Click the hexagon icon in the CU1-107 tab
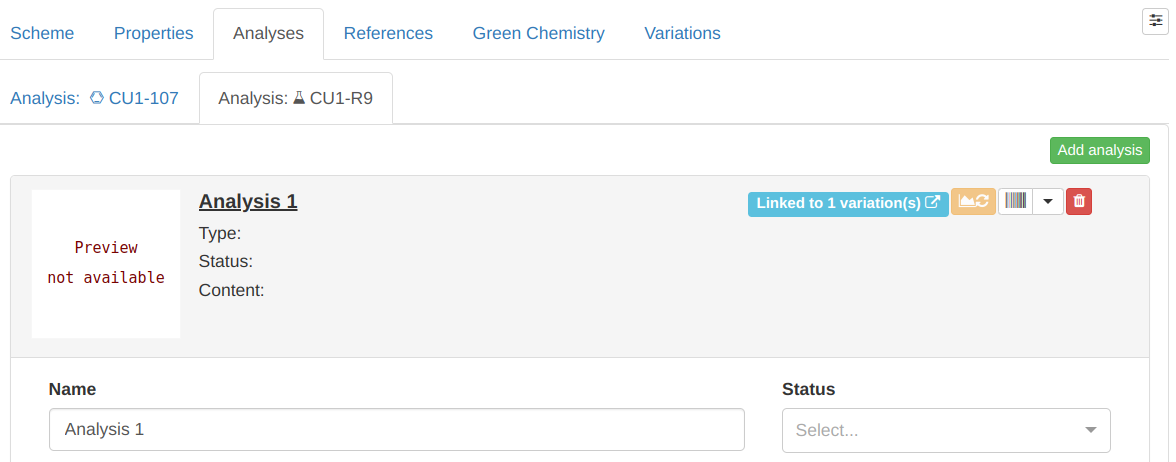Screen dimensions: 1176x462 97,98
